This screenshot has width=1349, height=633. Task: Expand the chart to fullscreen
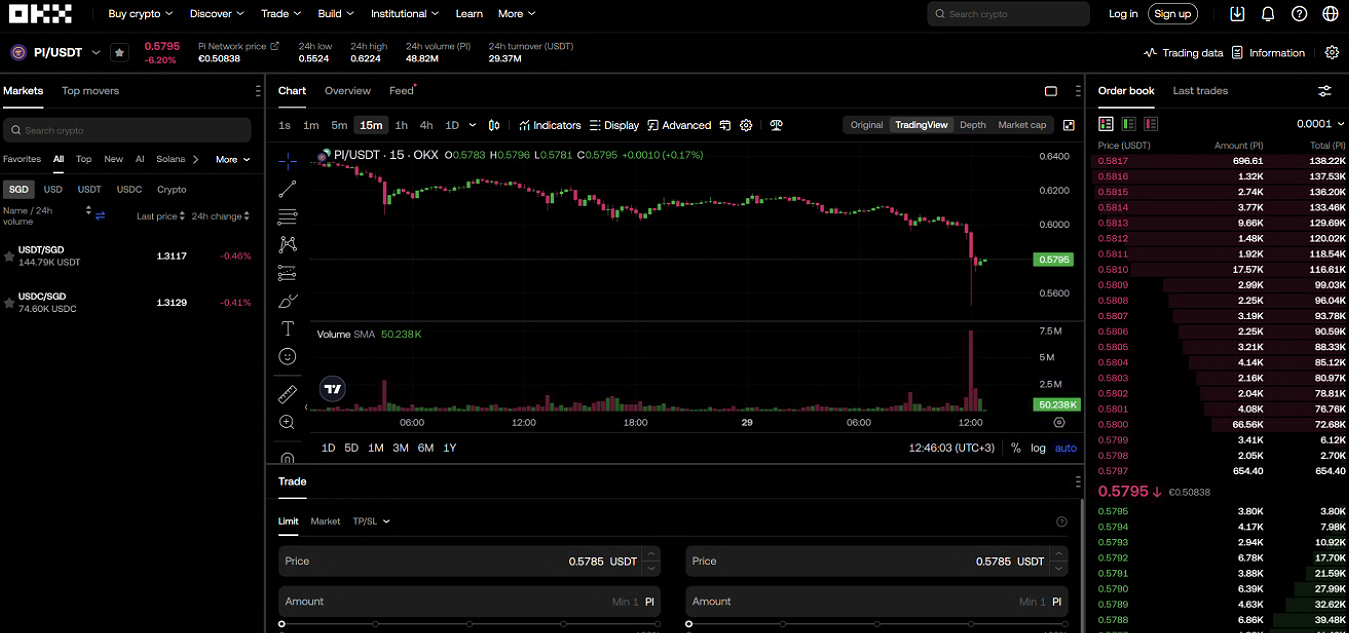click(x=1069, y=125)
